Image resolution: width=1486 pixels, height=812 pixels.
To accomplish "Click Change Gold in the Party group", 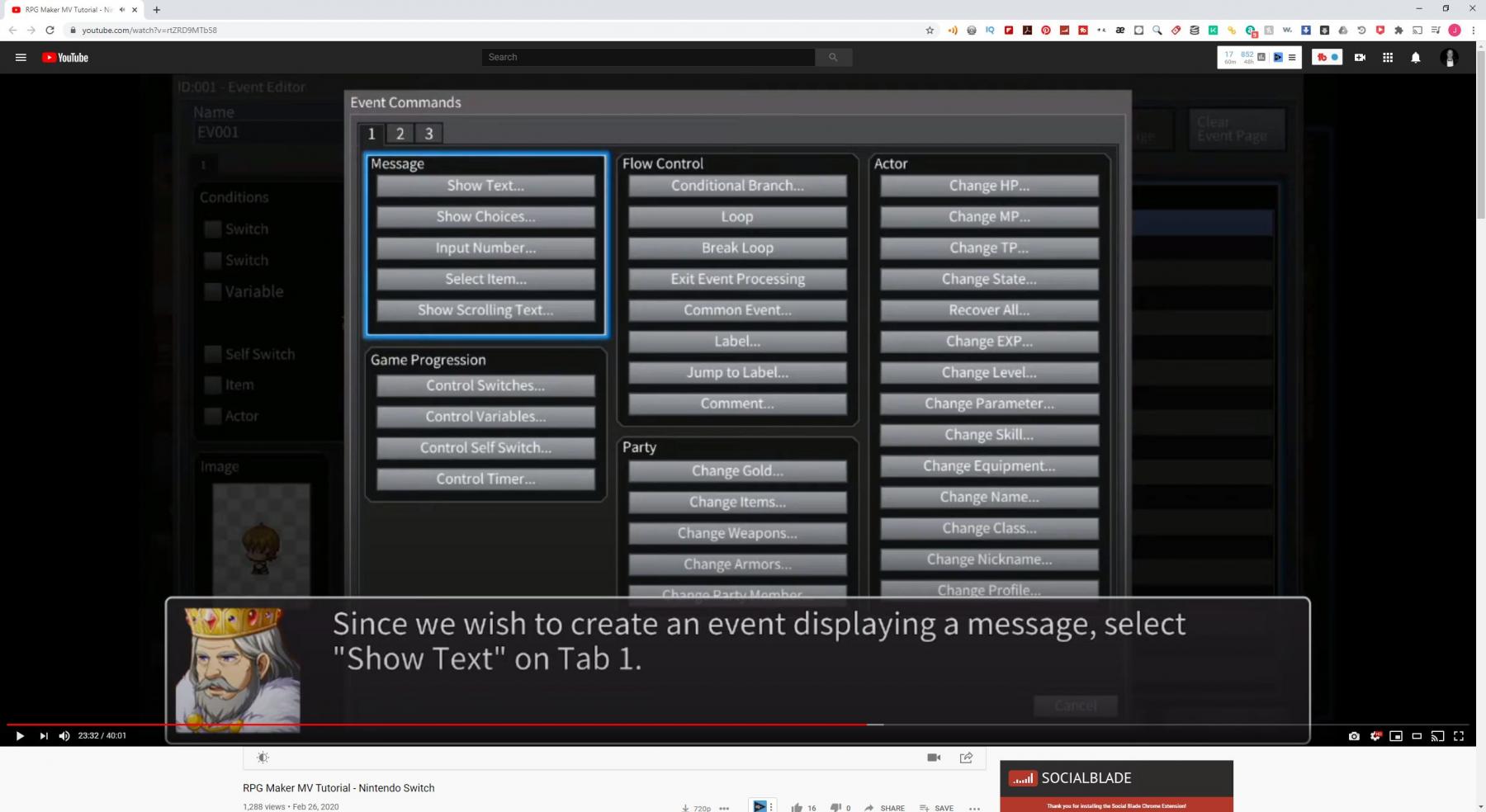I will [737, 471].
